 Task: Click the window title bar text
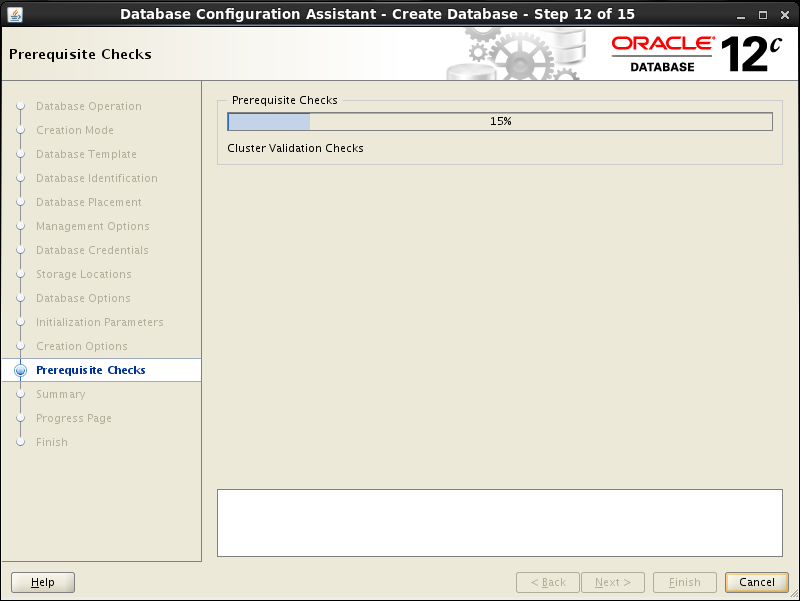[377, 14]
